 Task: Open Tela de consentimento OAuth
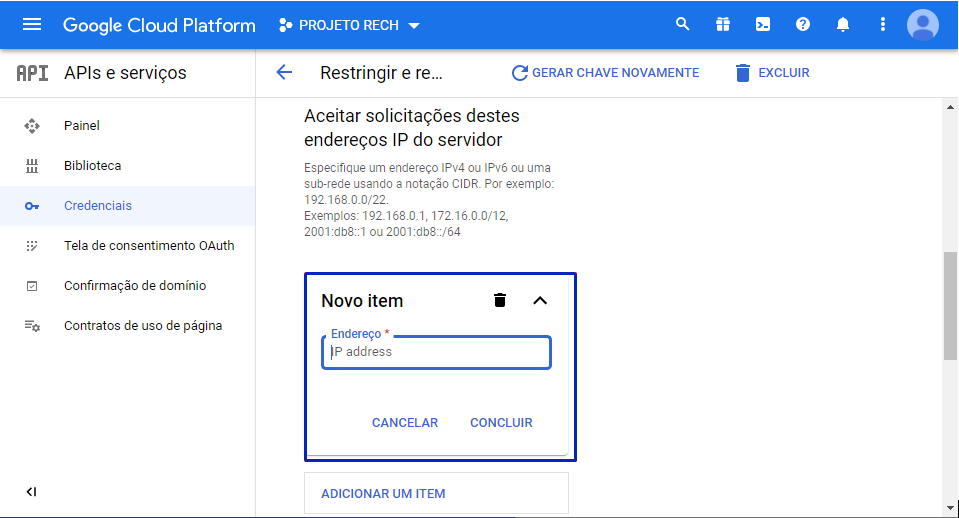[x=149, y=246]
